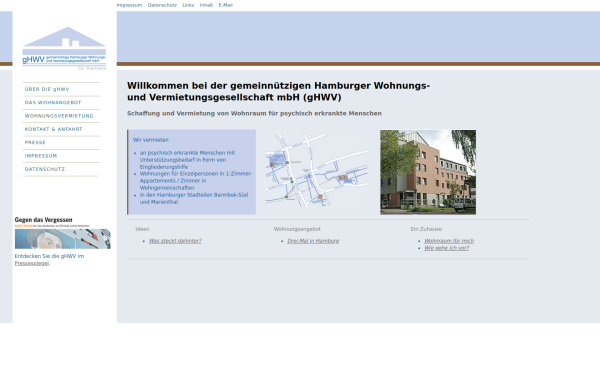Click the Zur Startseite text under logo
Image resolution: width=600 pixels, height=375 pixels.
click(92, 68)
